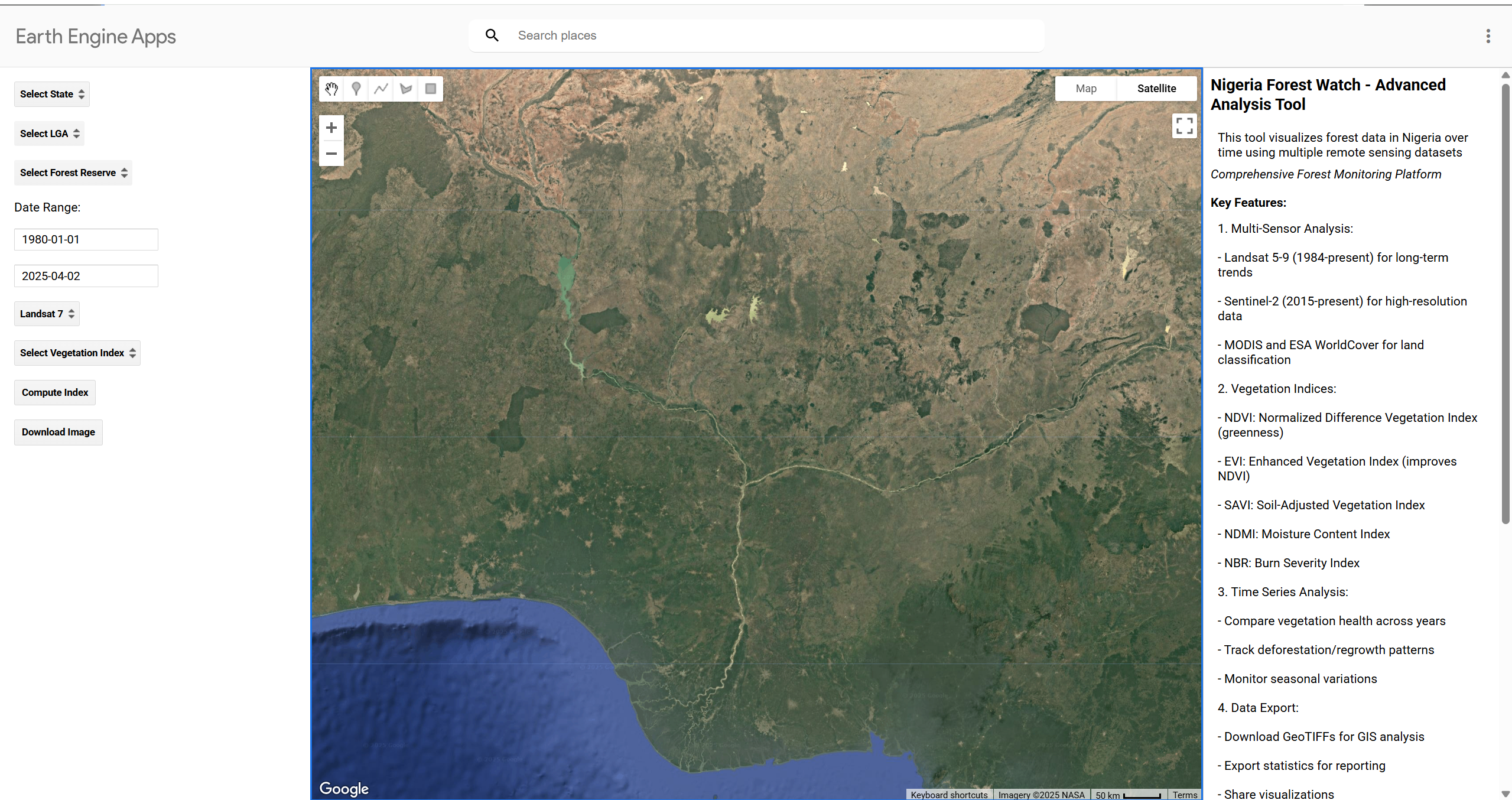Click the start date field showing 1980-01-01
The width and height of the screenshot is (1512, 800).
pyautogui.click(x=86, y=239)
